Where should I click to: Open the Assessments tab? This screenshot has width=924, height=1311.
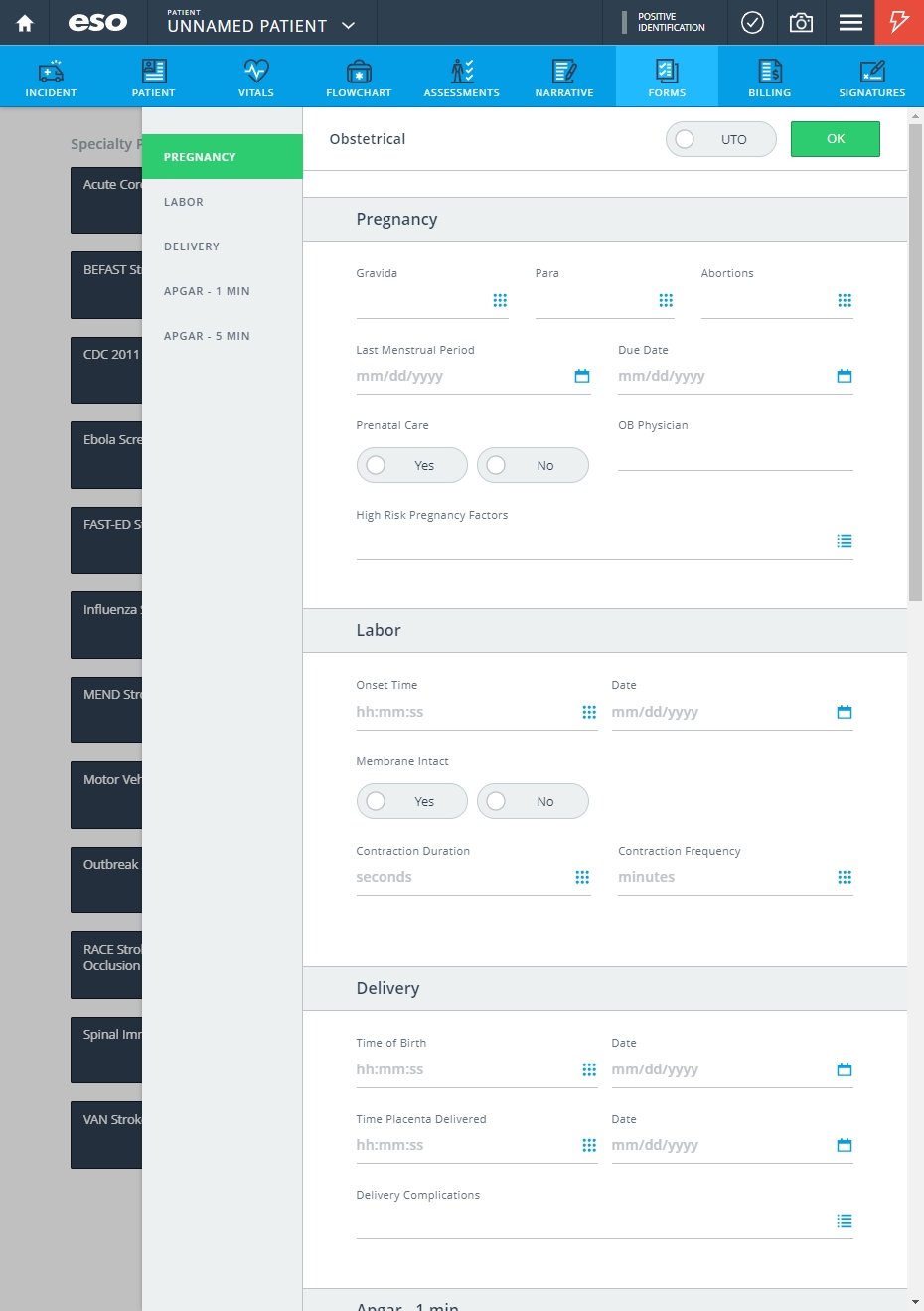pyautogui.click(x=462, y=77)
